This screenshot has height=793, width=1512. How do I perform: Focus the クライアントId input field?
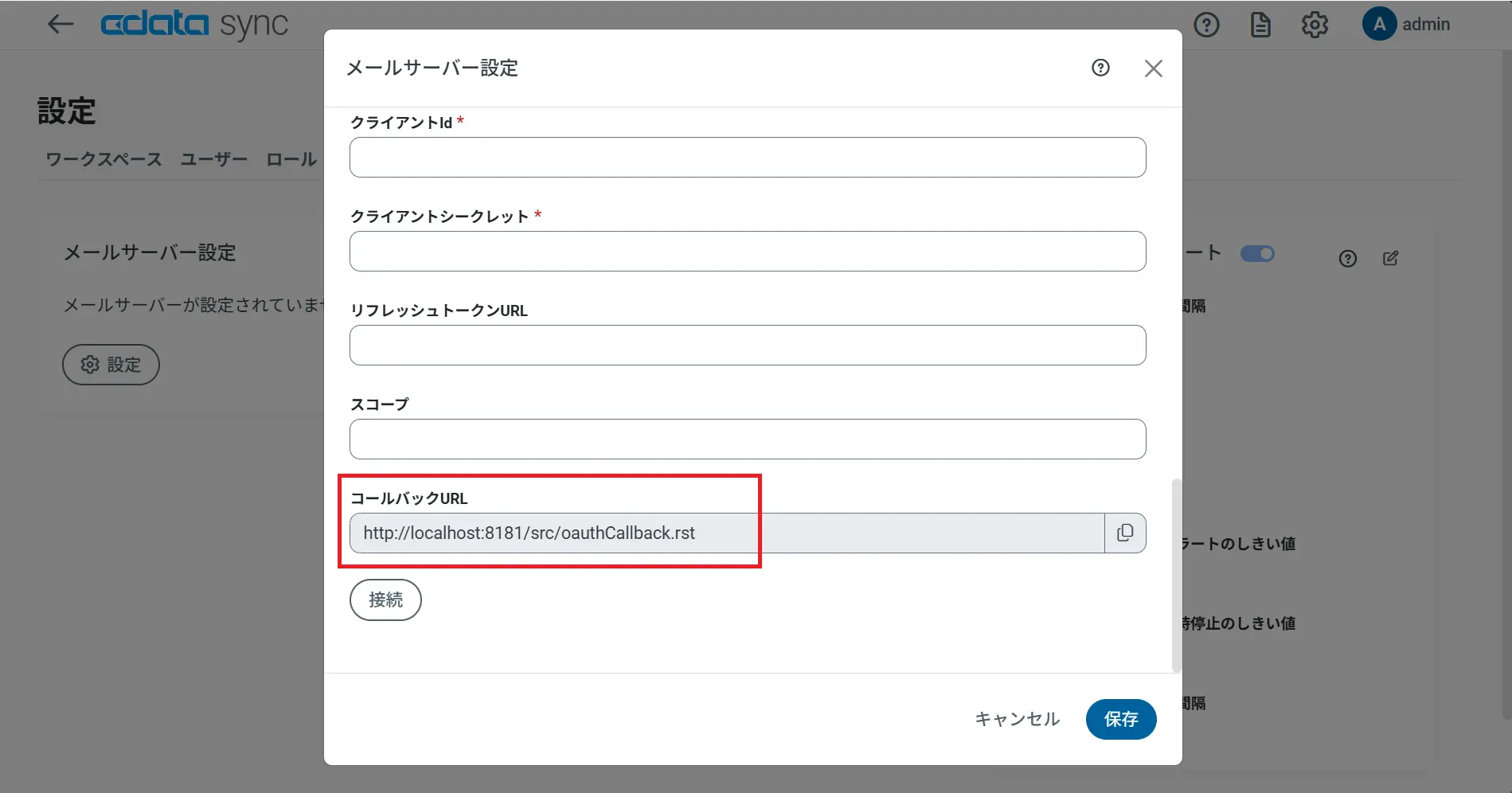tap(747, 158)
